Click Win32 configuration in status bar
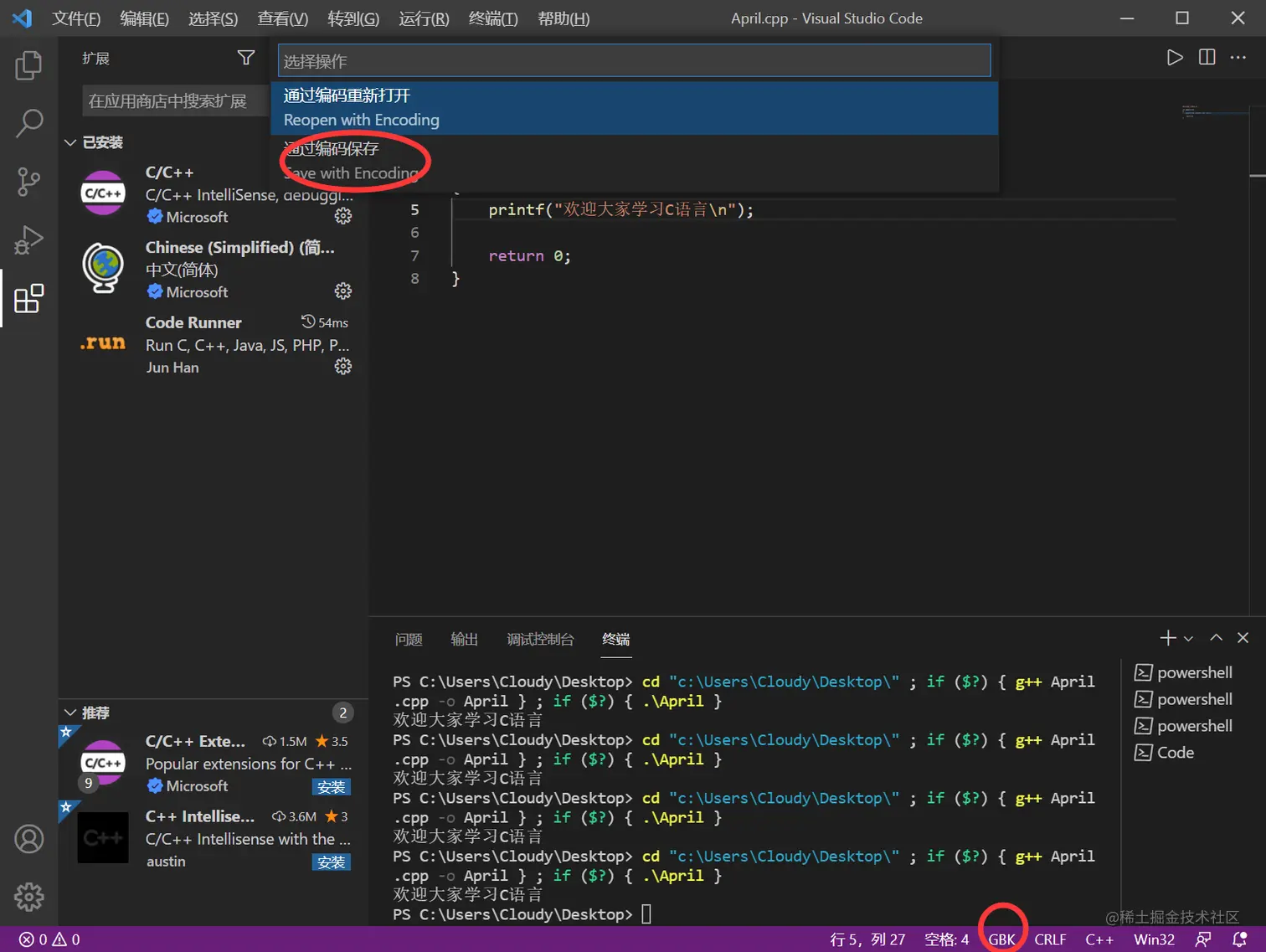The width and height of the screenshot is (1266, 952). [1154, 939]
